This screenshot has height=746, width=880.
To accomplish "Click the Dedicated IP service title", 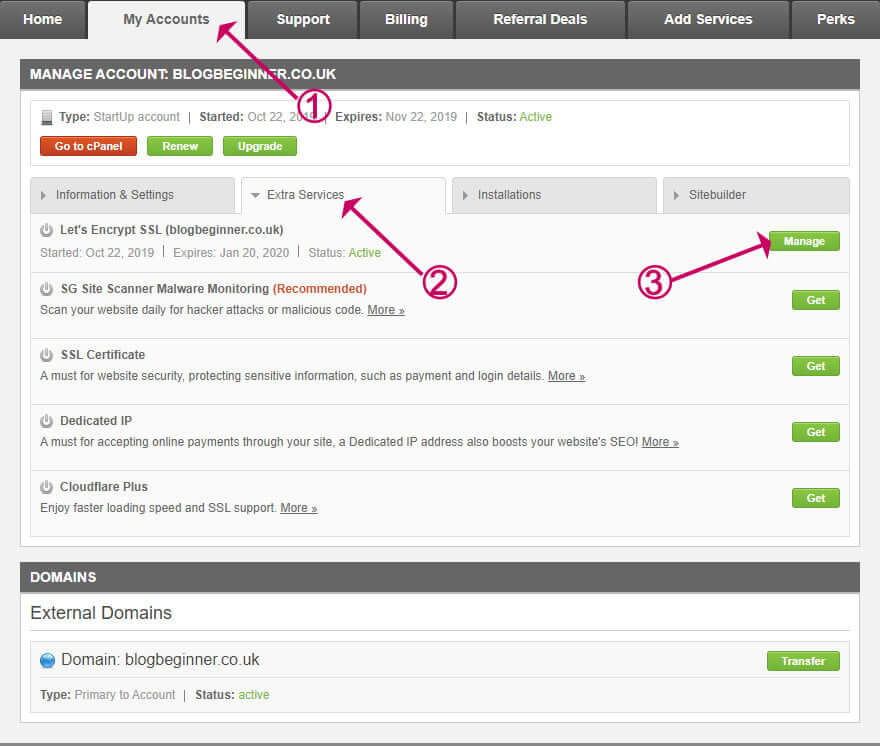I will pos(96,421).
